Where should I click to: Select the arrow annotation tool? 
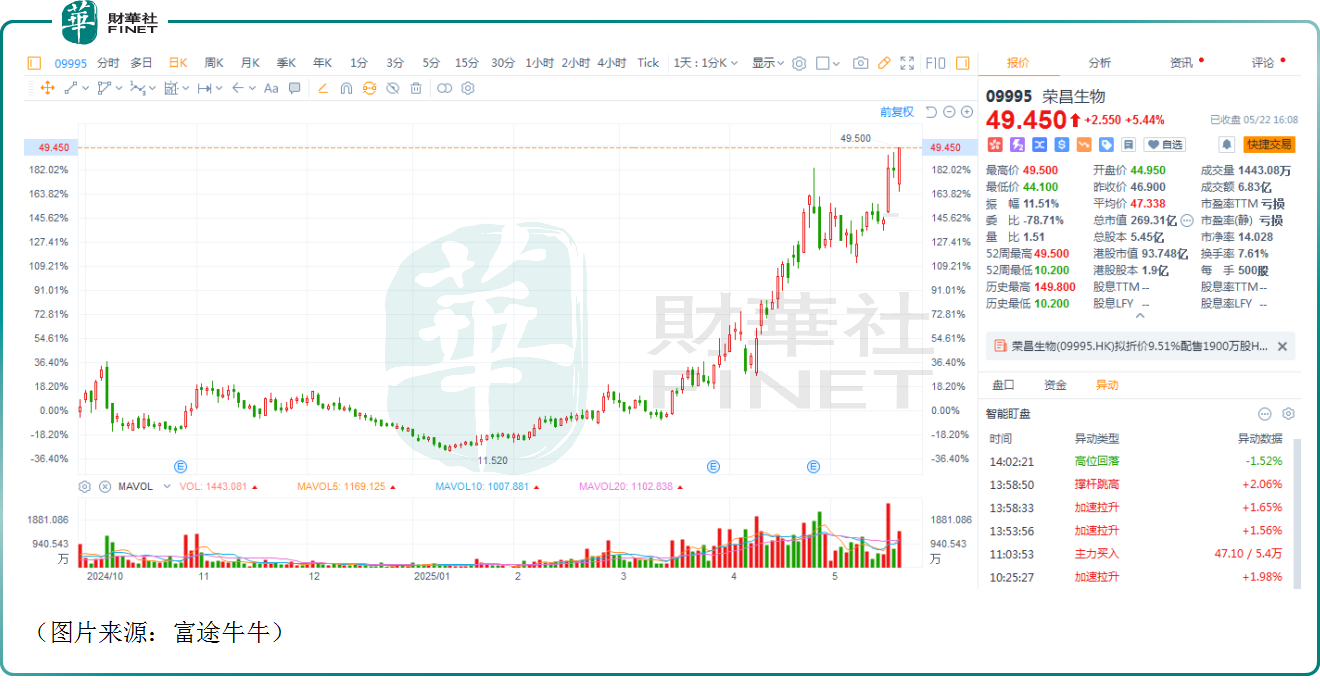[237, 88]
